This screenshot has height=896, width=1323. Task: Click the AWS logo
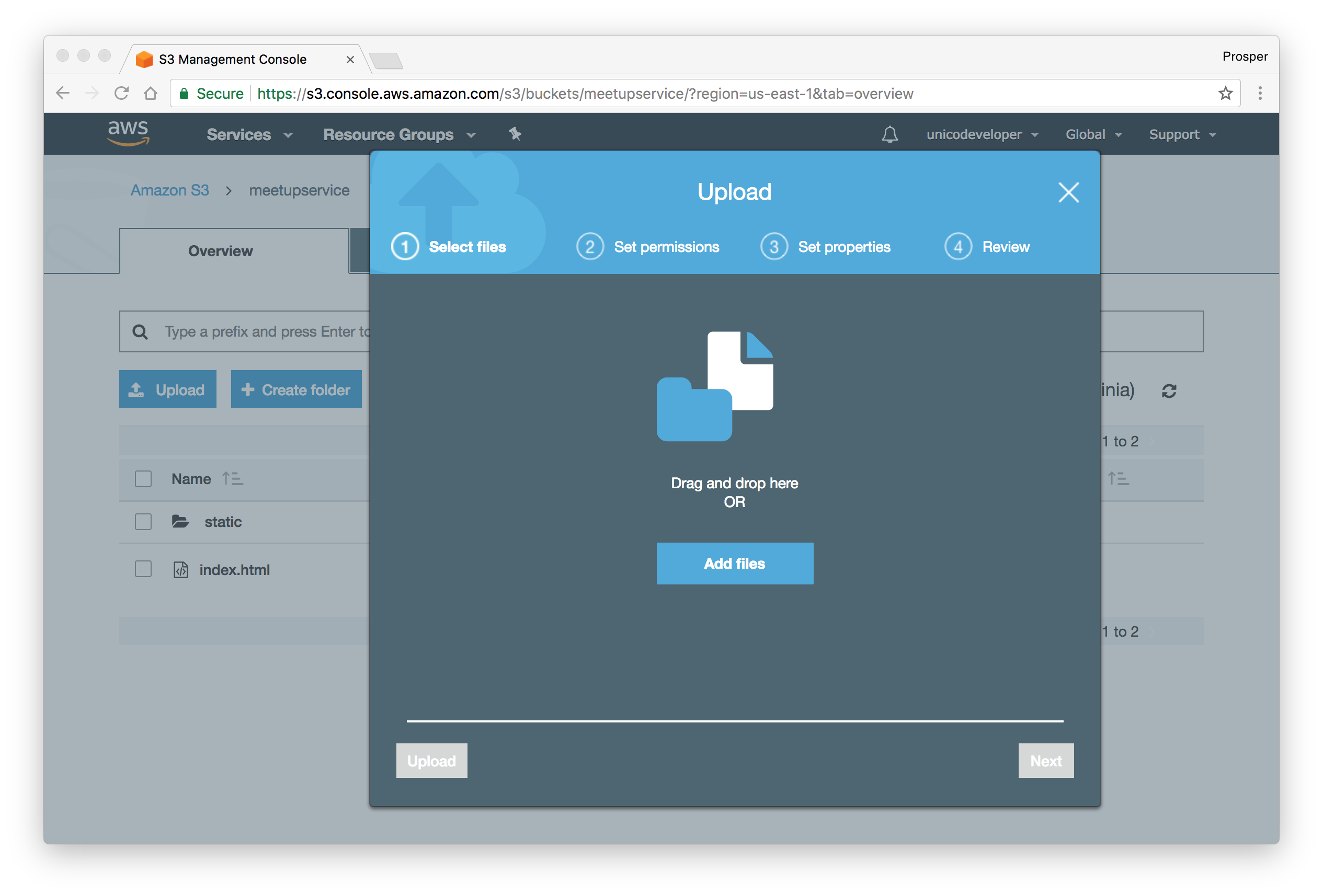point(129,133)
